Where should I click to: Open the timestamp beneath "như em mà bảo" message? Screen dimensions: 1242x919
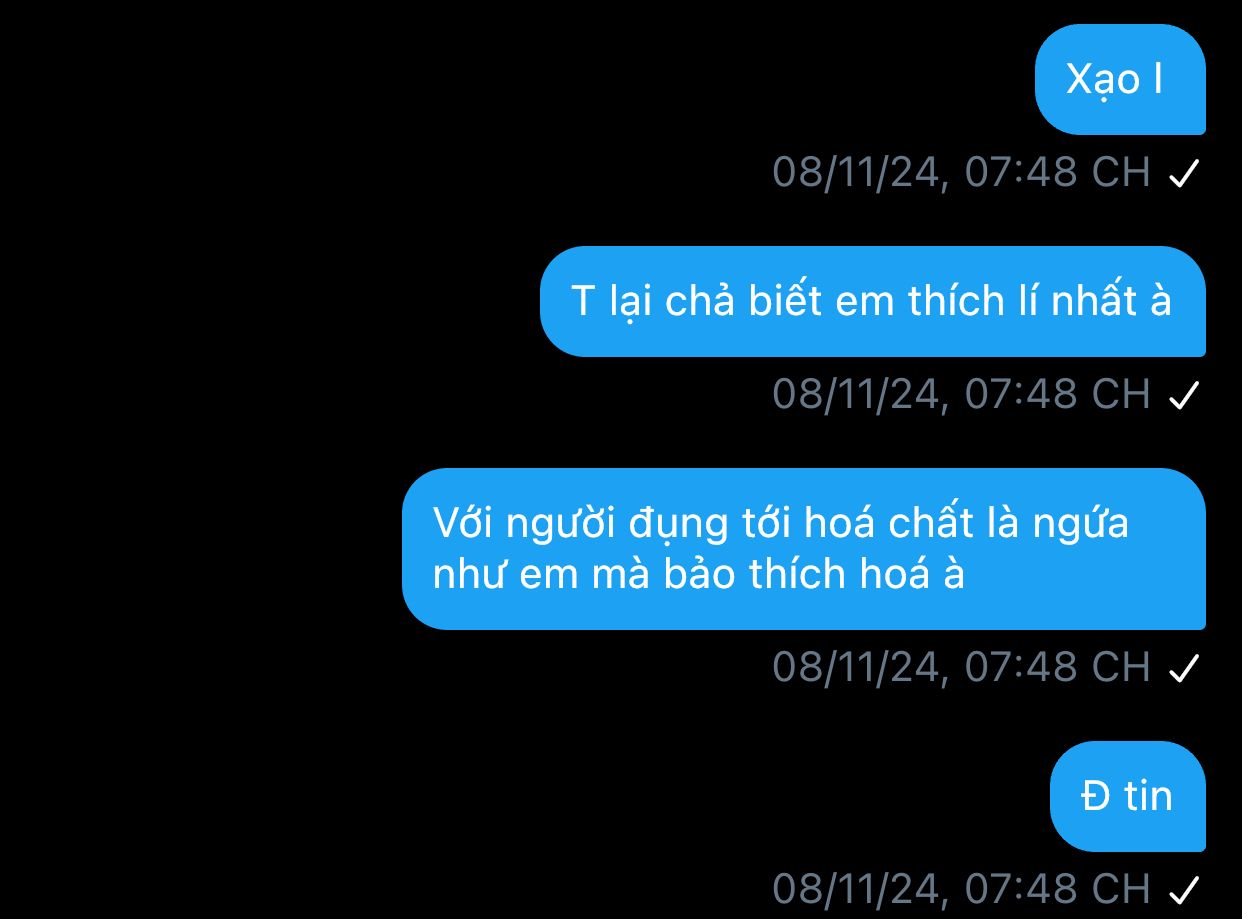[962, 667]
